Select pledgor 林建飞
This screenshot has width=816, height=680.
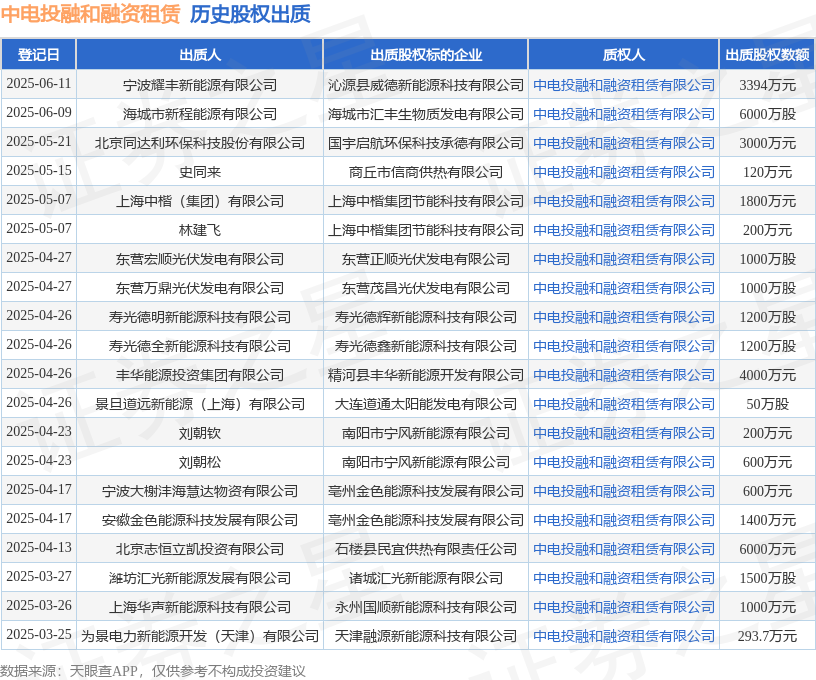(200, 230)
